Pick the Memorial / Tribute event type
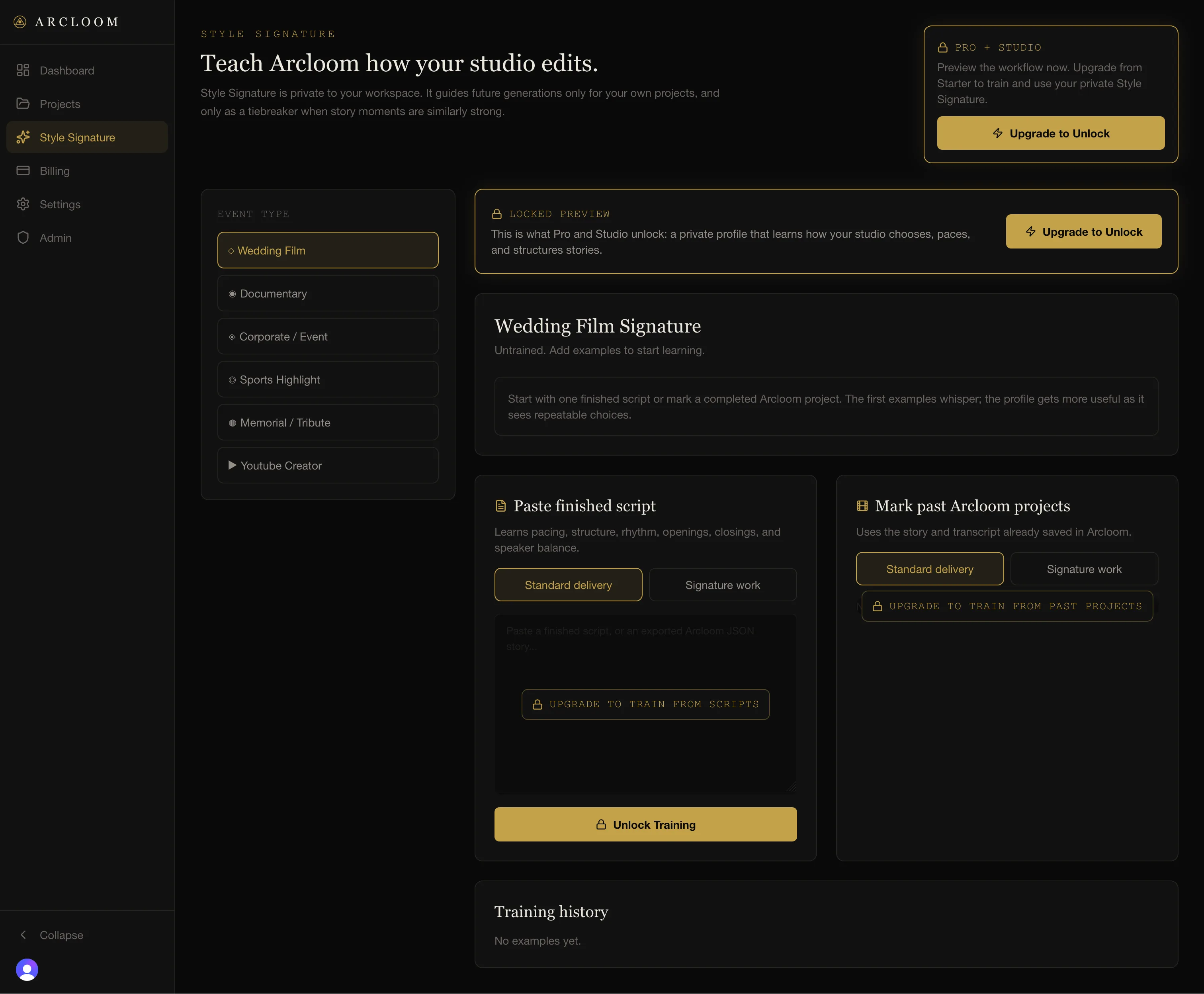1204x994 pixels. pyautogui.click(x=328, y=422)
